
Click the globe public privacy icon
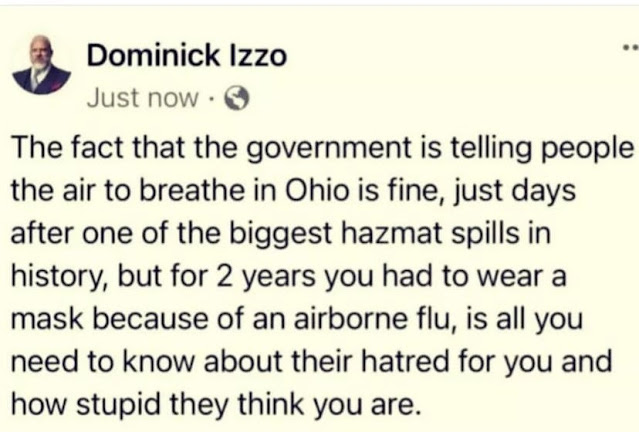237,99
